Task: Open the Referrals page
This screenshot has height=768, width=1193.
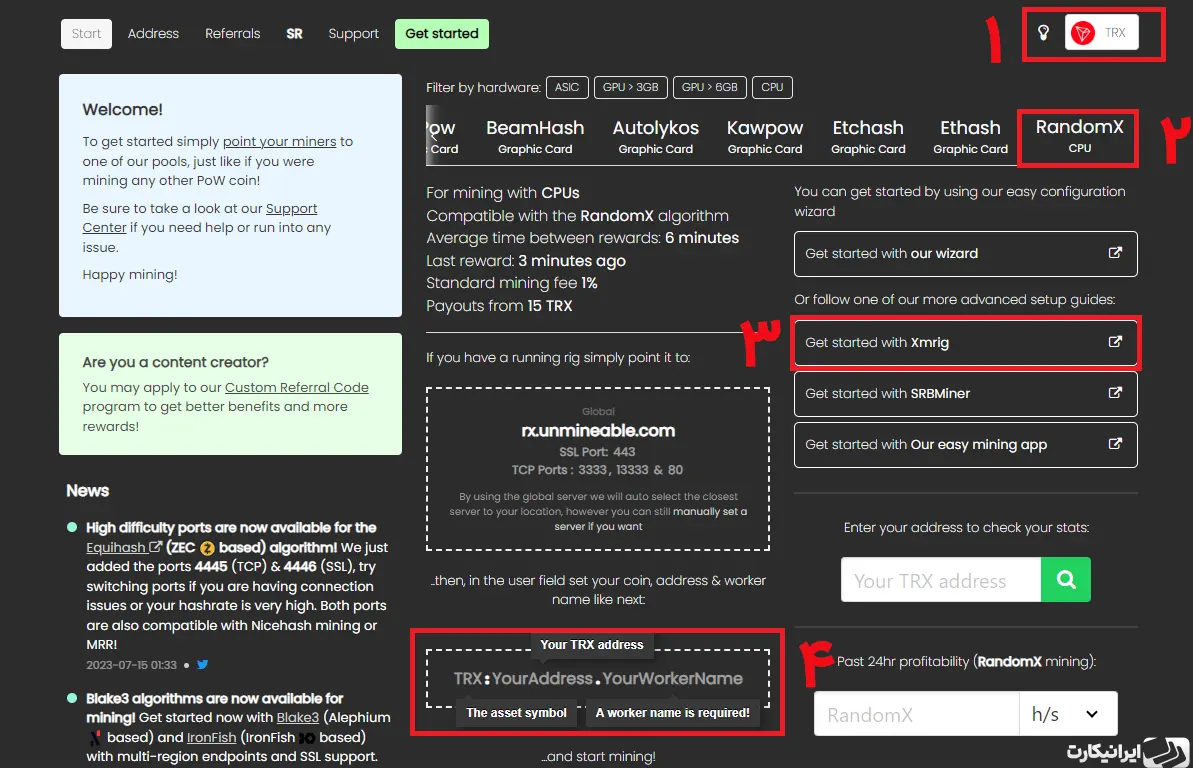Action: pos(233,33)
